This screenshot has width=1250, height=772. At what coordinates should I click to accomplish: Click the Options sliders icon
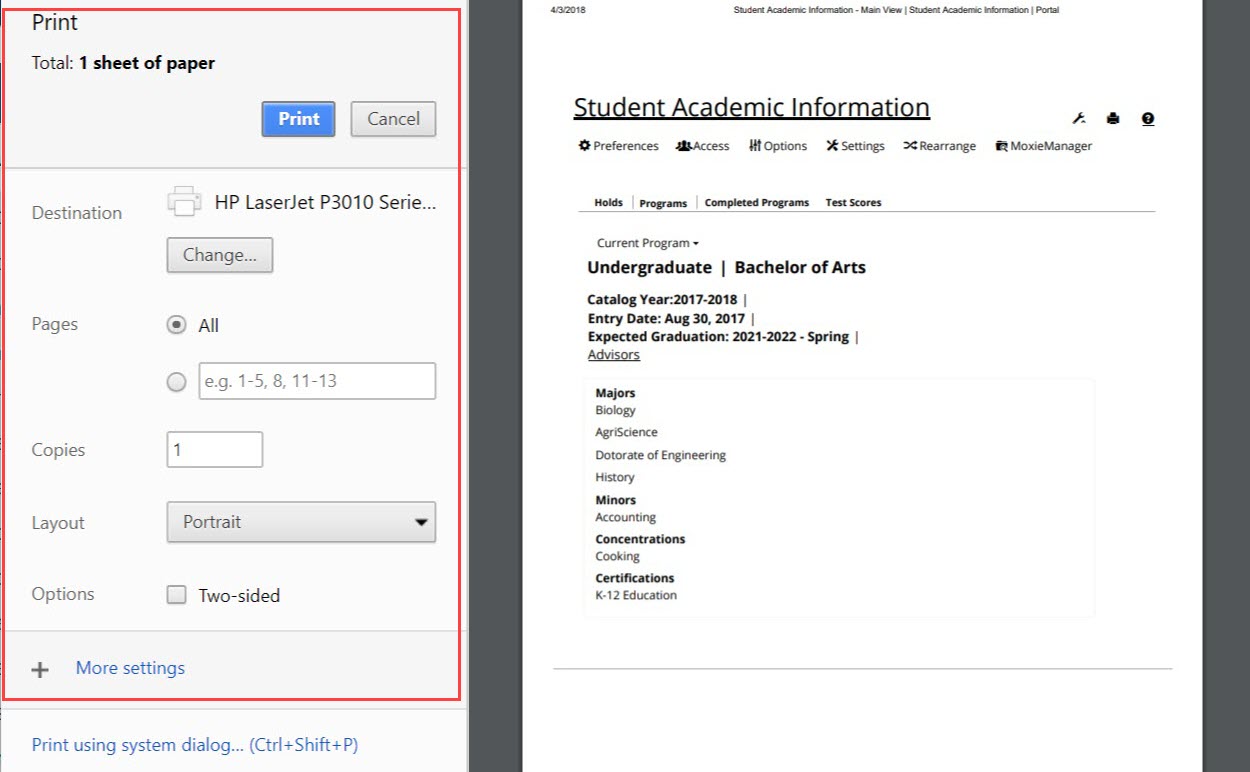point(755,146)
